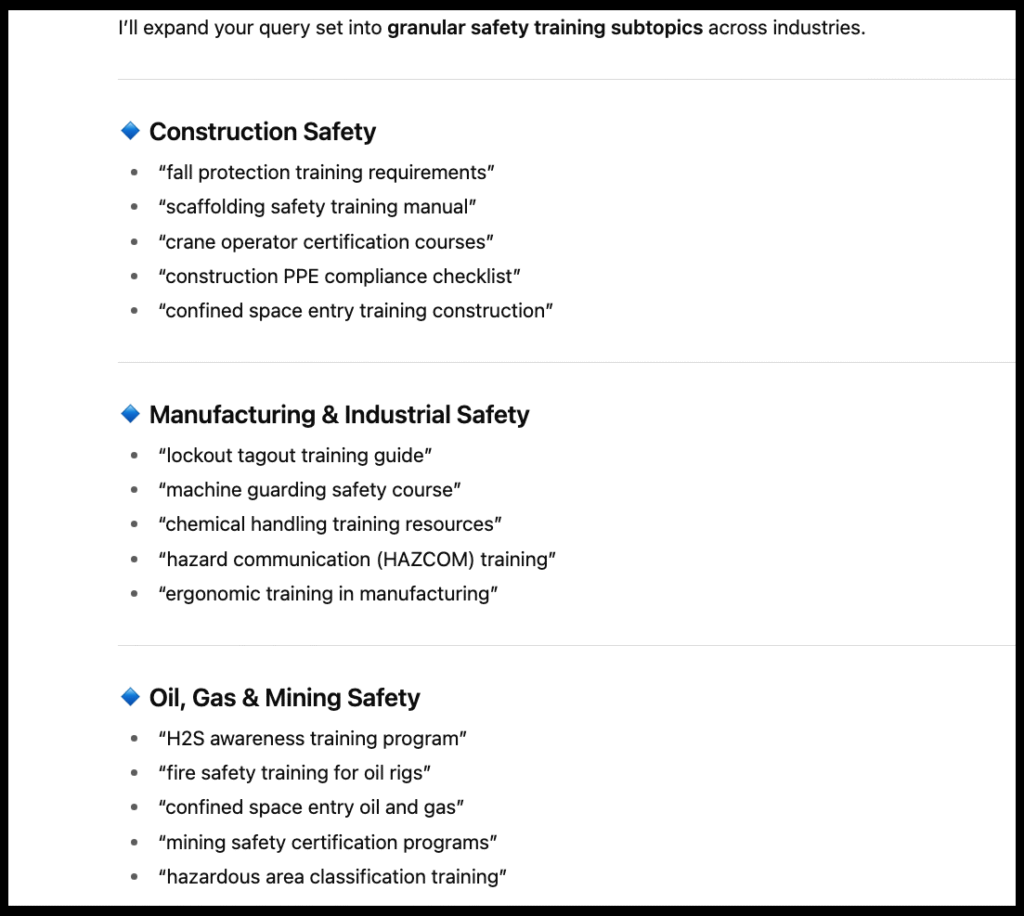The height and width of the screenshot is (916, 1024).
Task: Click the bold "granular safety training subtopics" text
Action: coord(545,28)
